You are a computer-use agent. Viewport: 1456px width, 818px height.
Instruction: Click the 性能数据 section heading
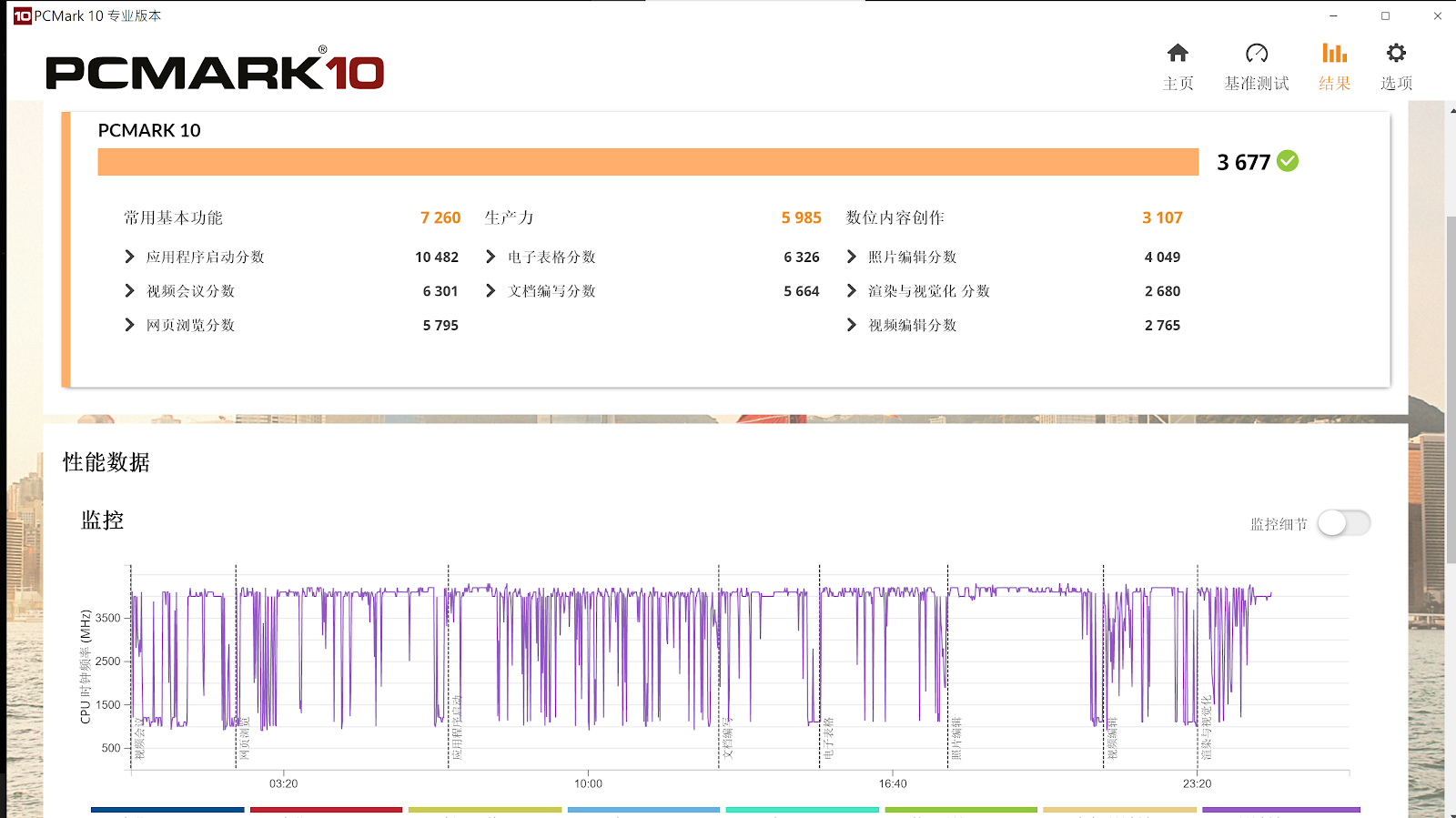point(106,462)
